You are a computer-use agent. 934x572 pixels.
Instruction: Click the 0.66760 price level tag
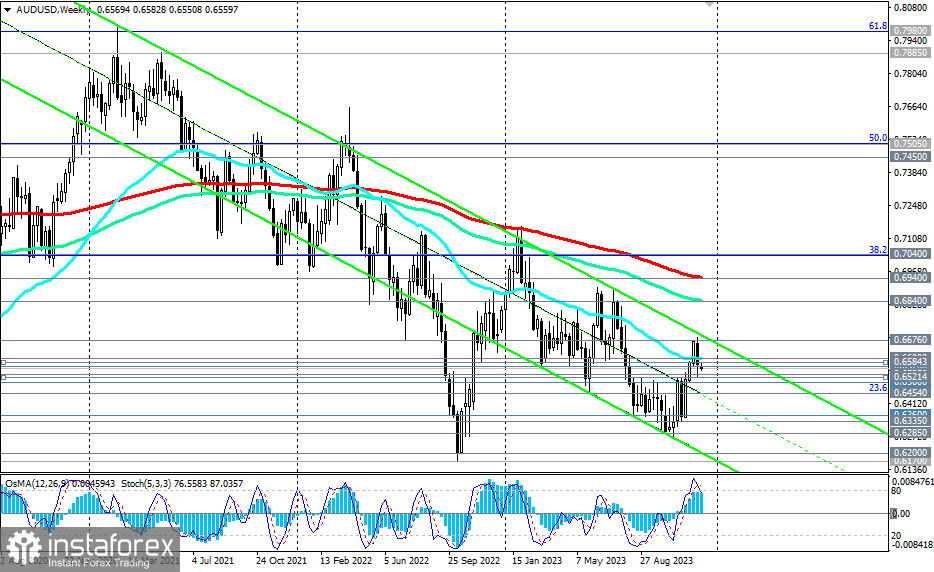coord(910,340)
